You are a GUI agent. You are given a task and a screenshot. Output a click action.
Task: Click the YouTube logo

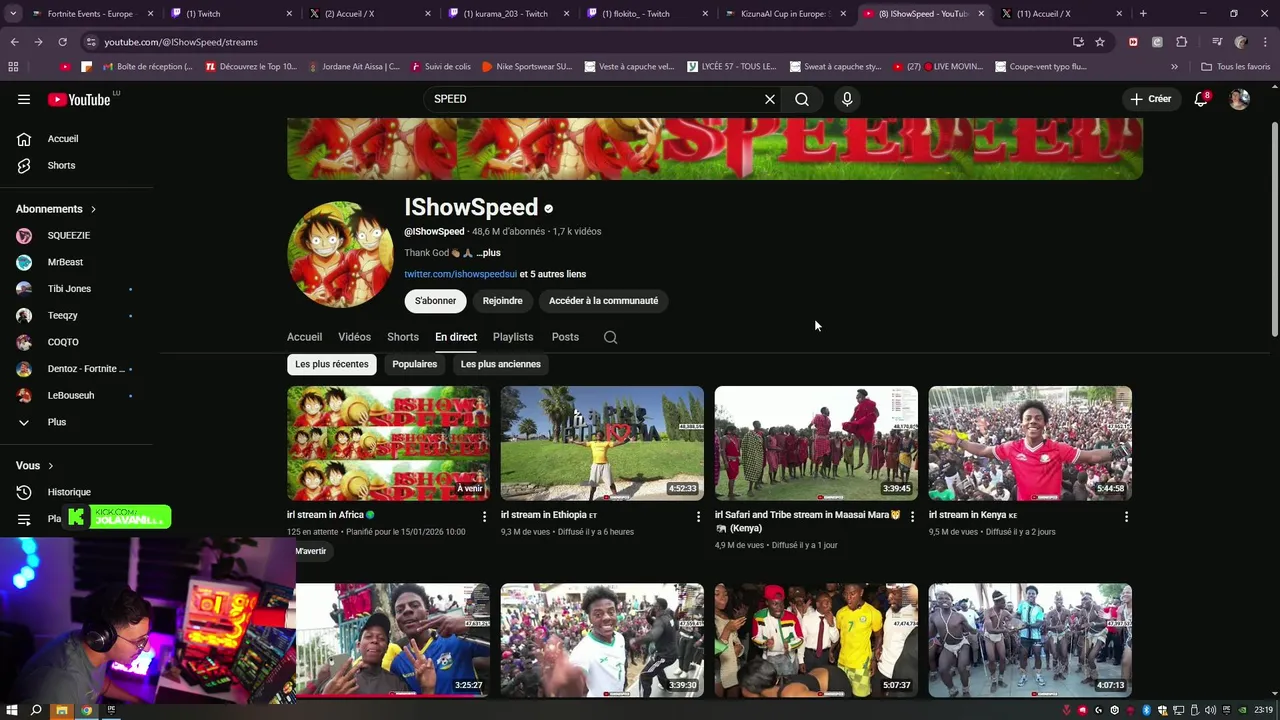point(79,99)
